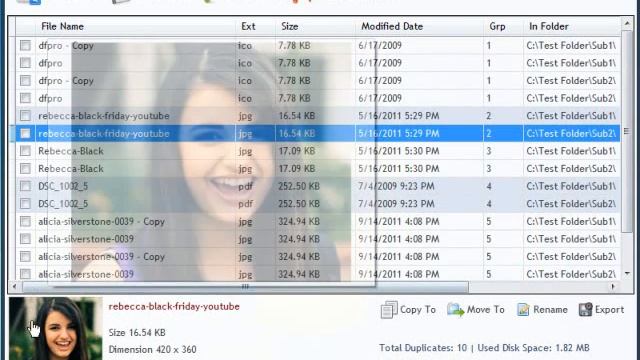Click the vertical scrollbar thumb

[x=627, y=131]
